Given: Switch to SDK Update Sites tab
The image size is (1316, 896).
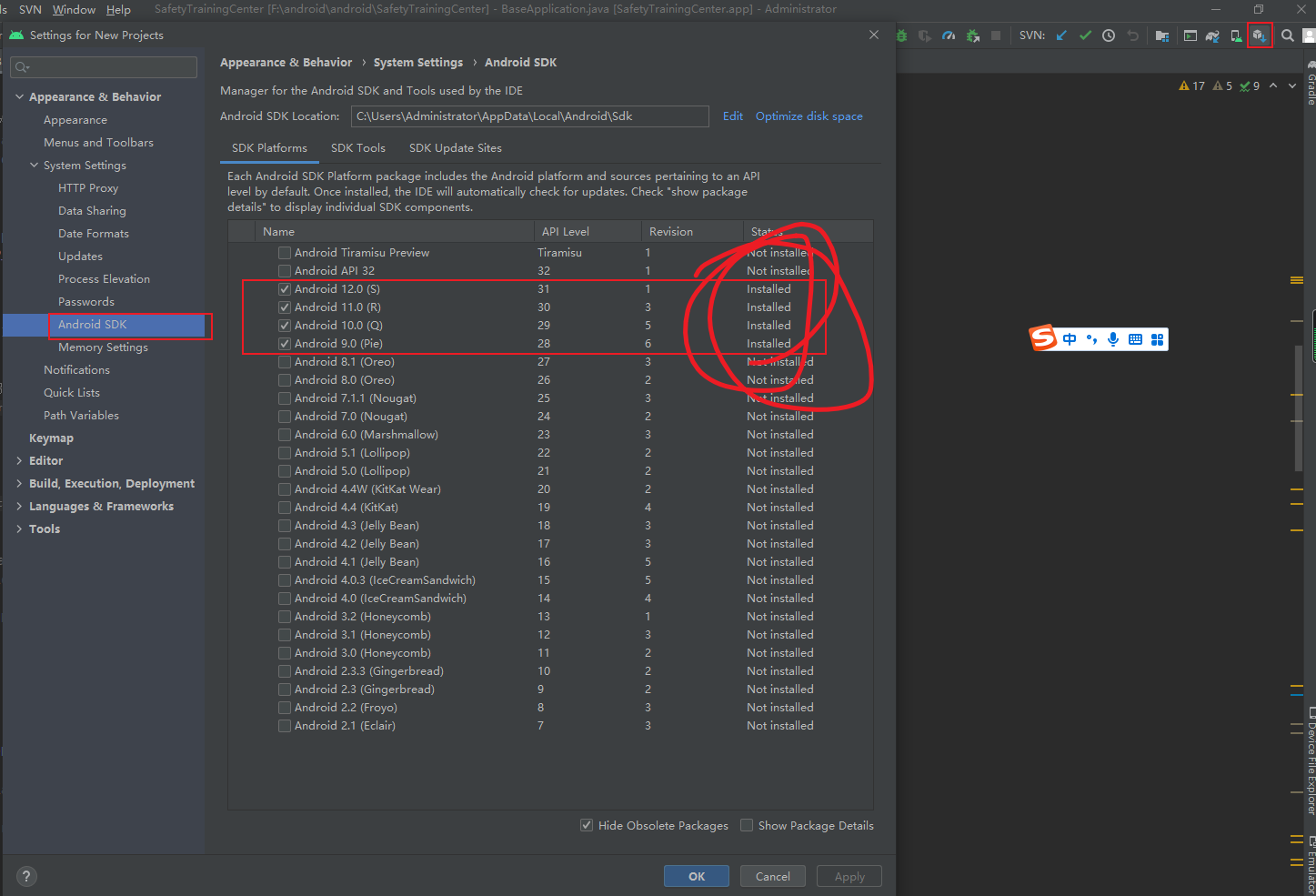Looking at the screenshot, I should click(x=455, y=147).
